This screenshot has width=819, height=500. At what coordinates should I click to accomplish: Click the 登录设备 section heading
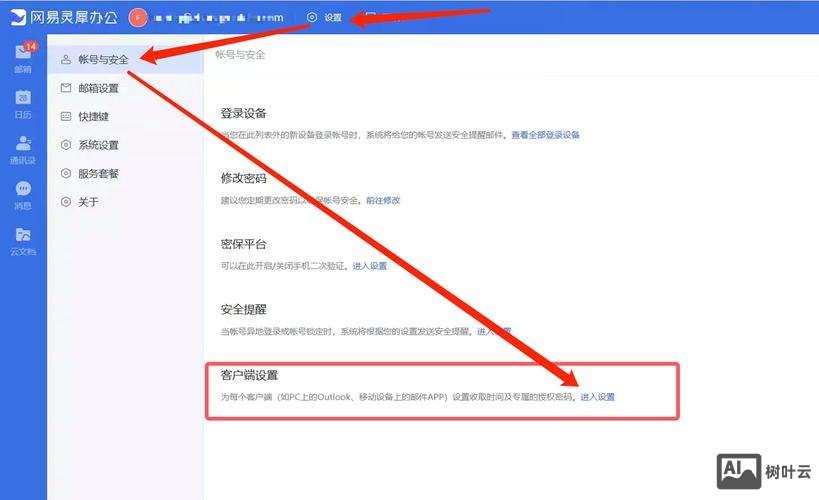point(243,113)
